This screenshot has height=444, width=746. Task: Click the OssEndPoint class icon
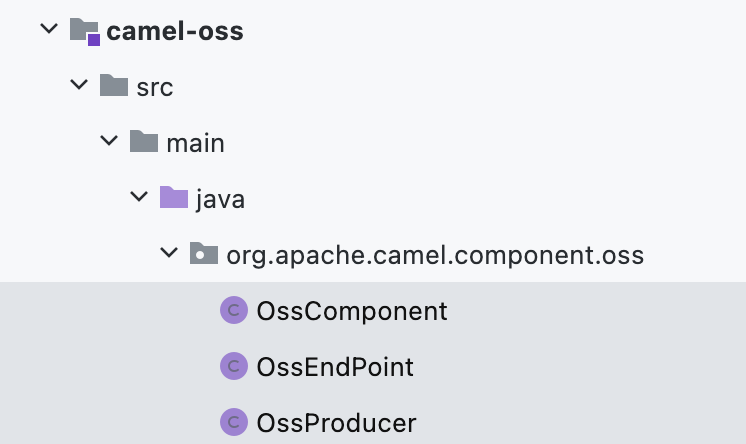234,366
